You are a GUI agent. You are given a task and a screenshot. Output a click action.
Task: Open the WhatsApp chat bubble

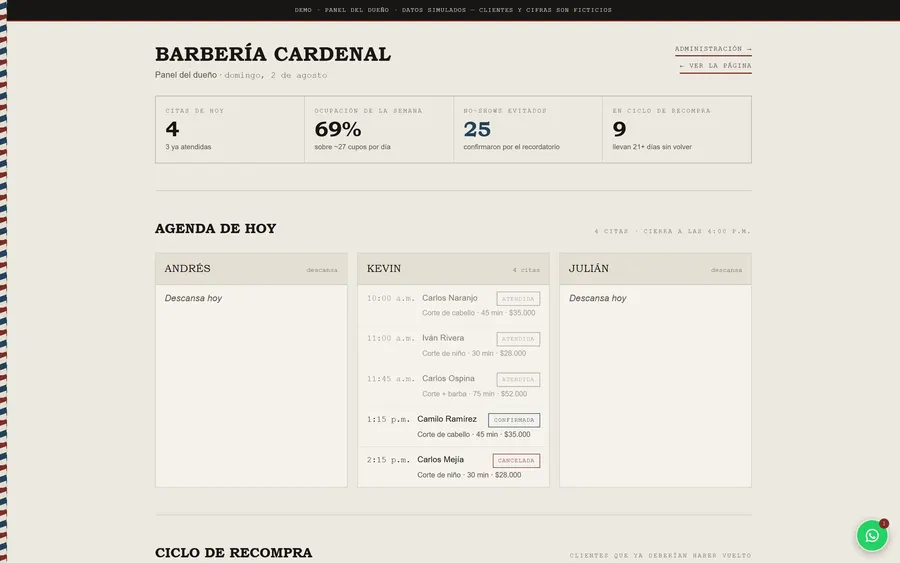pos(872,535)
